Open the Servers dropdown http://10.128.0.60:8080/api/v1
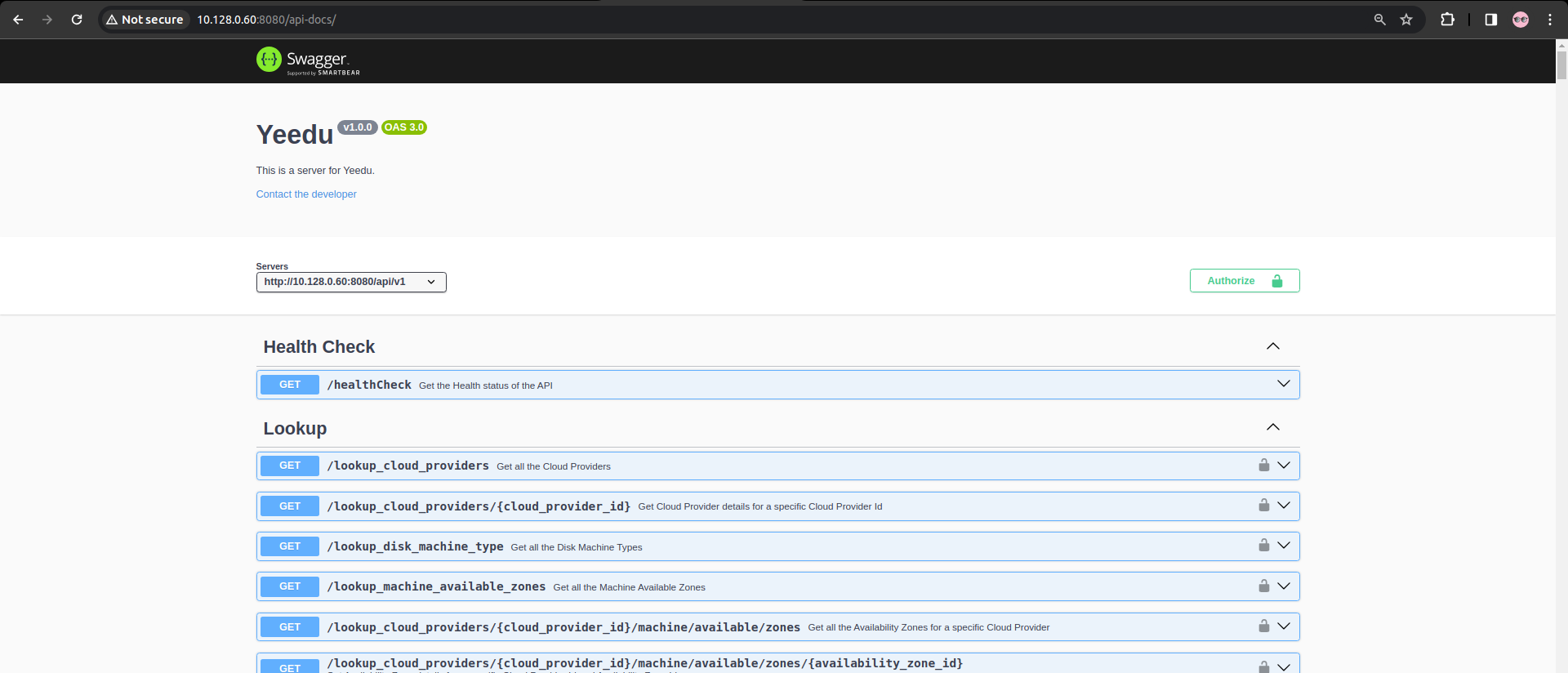Screen dimensions: 1568x673 coord(351,282)
